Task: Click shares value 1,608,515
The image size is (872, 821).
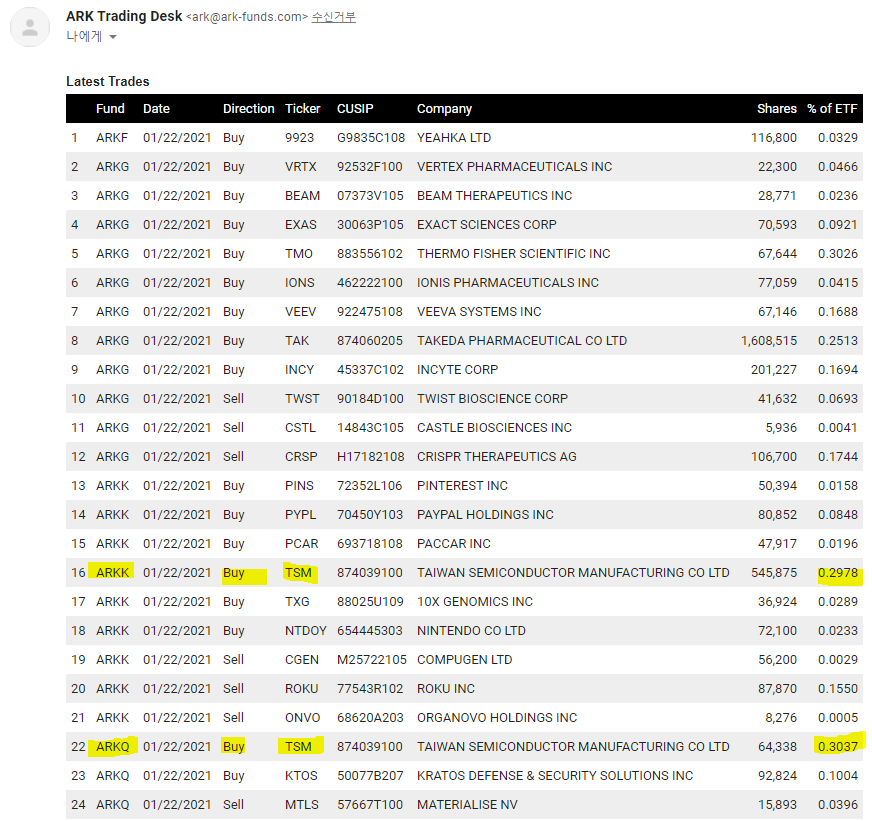Action: pos(769,340)
